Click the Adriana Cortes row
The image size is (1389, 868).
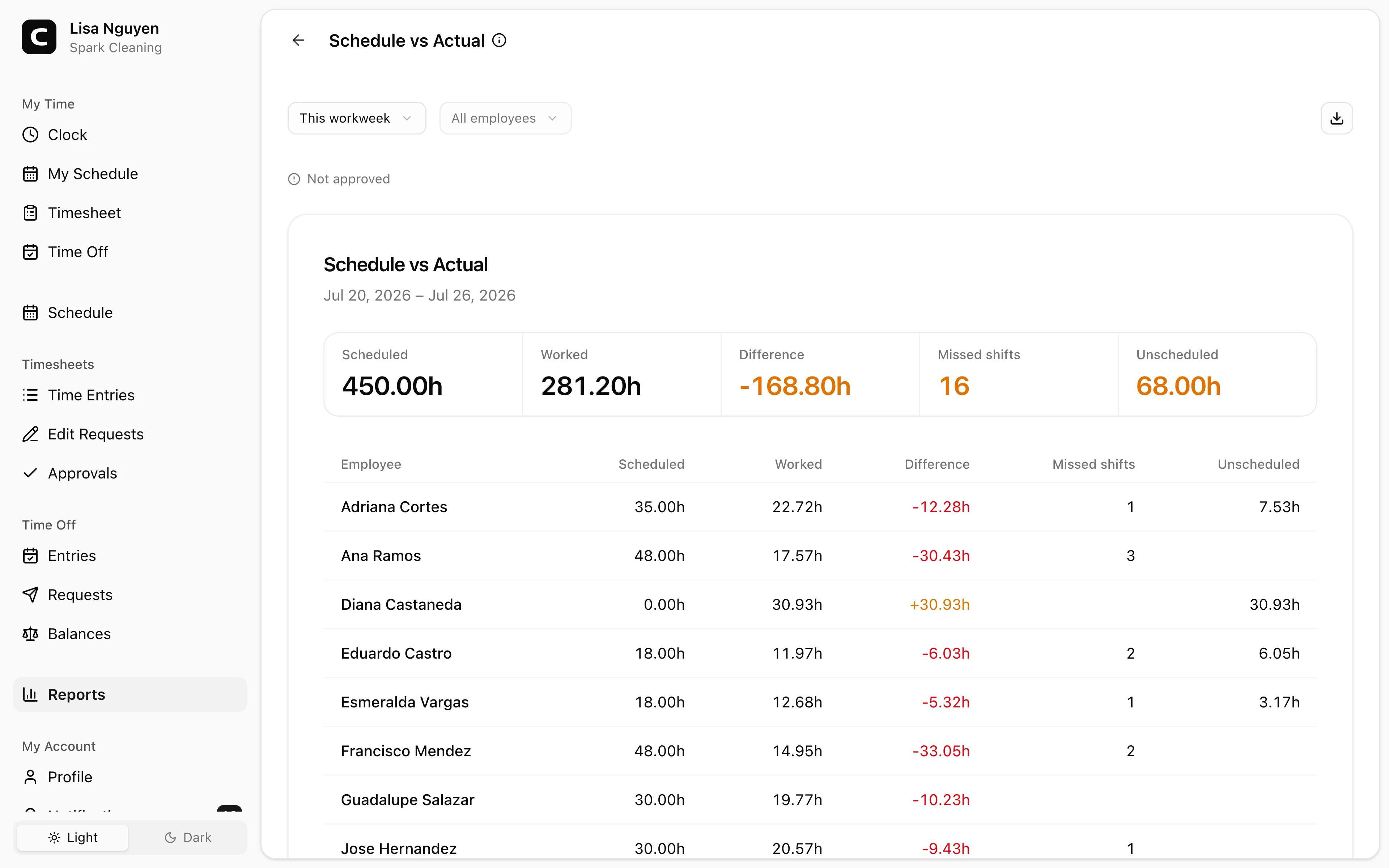[x=820, y=507]
